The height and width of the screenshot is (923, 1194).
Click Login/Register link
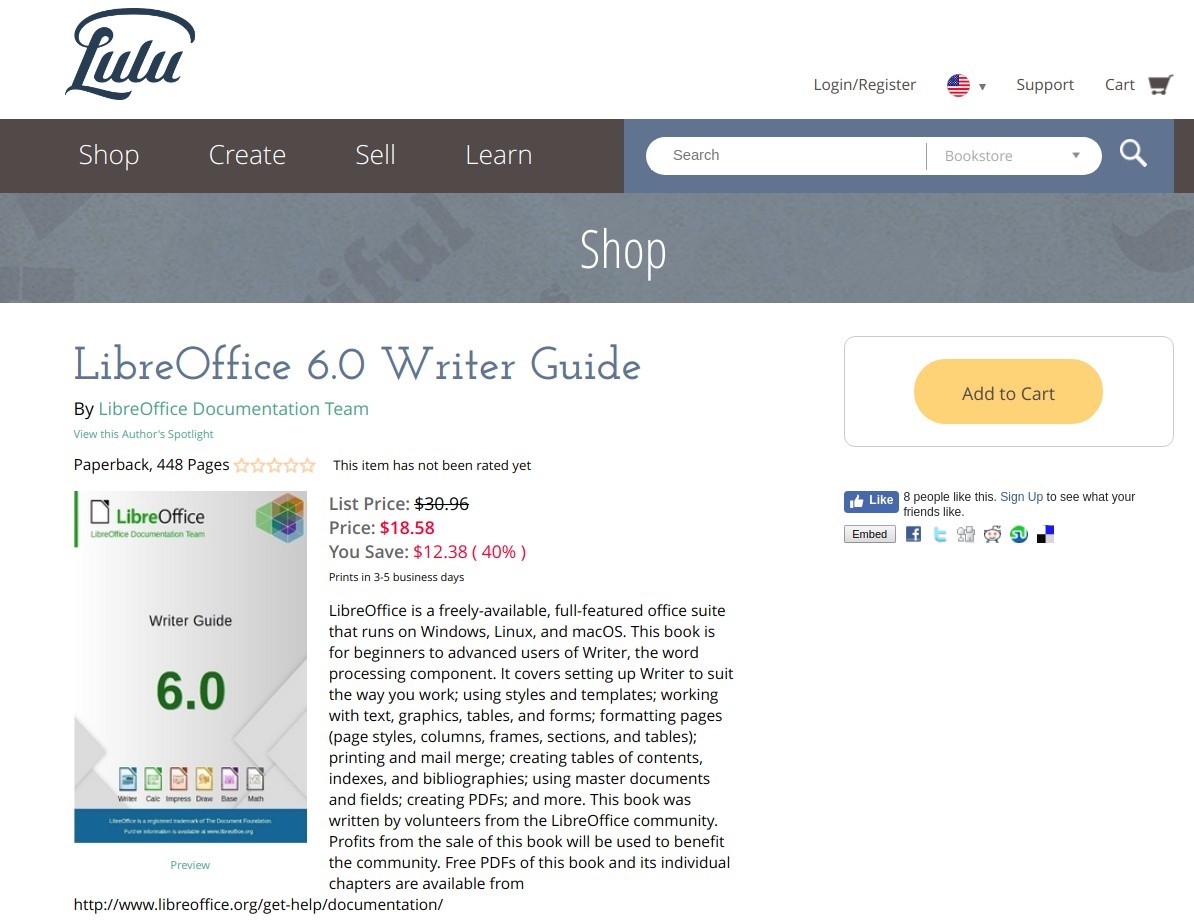864,85
